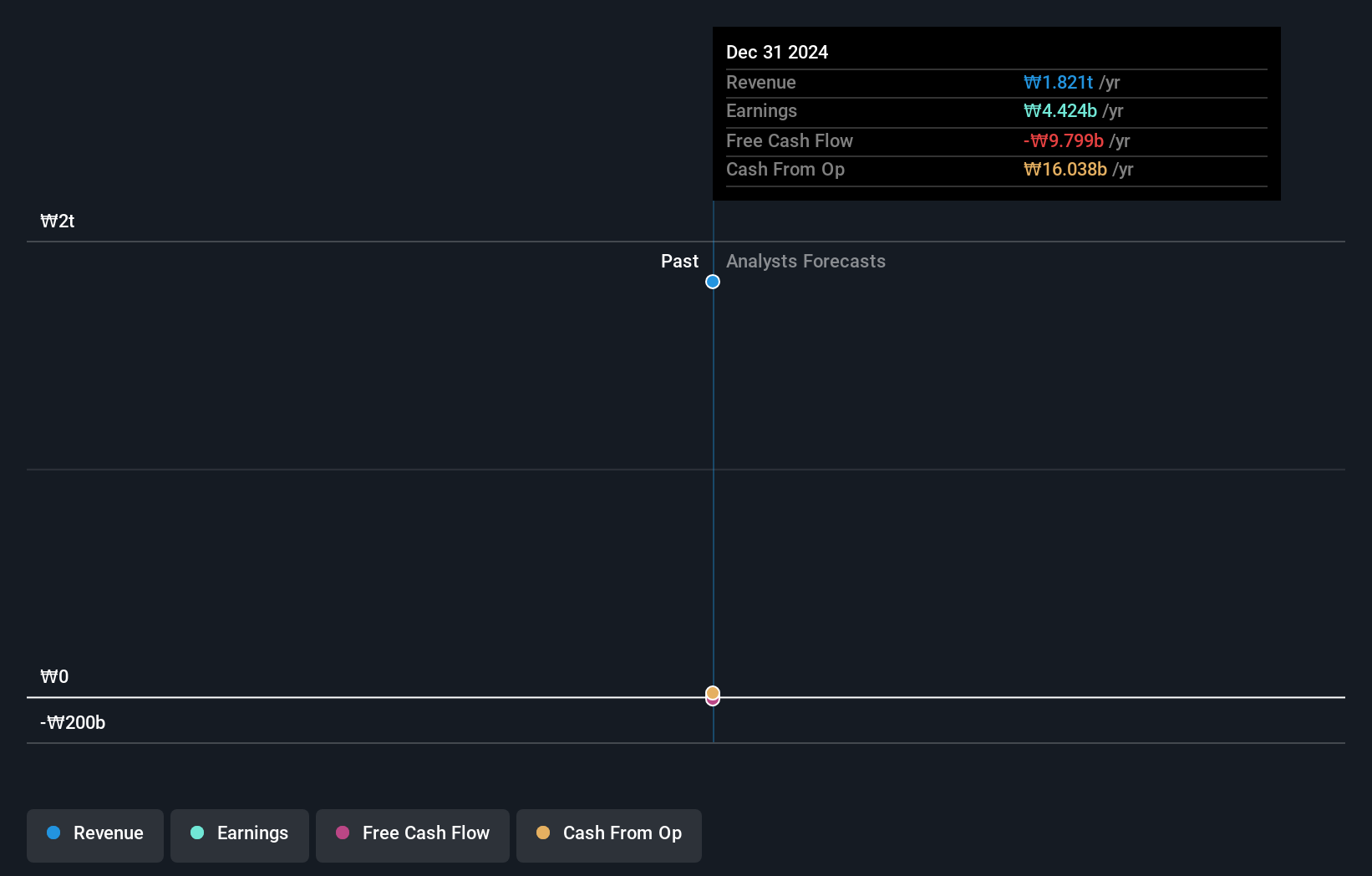Toggle the Revenue legend button

(95, 835)
